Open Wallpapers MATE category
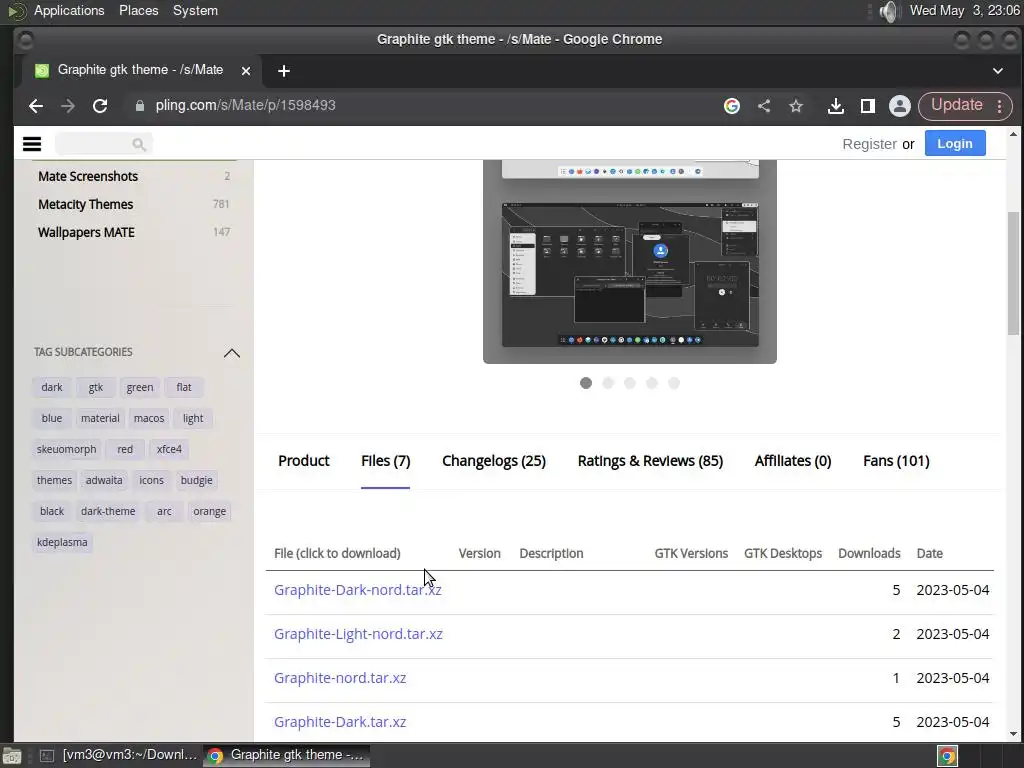The image size is (1024, 768). tap(86, 232)
